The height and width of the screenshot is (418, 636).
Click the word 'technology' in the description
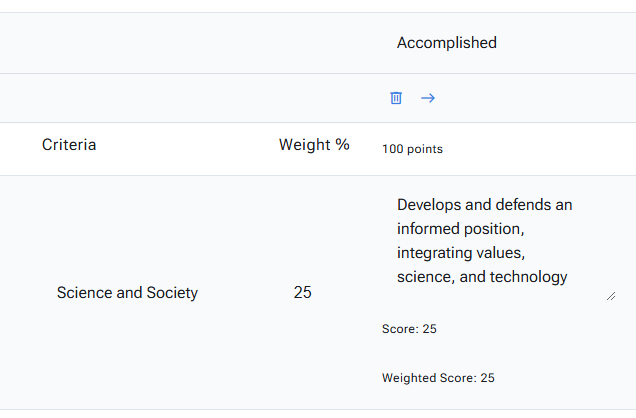[529, 277]
